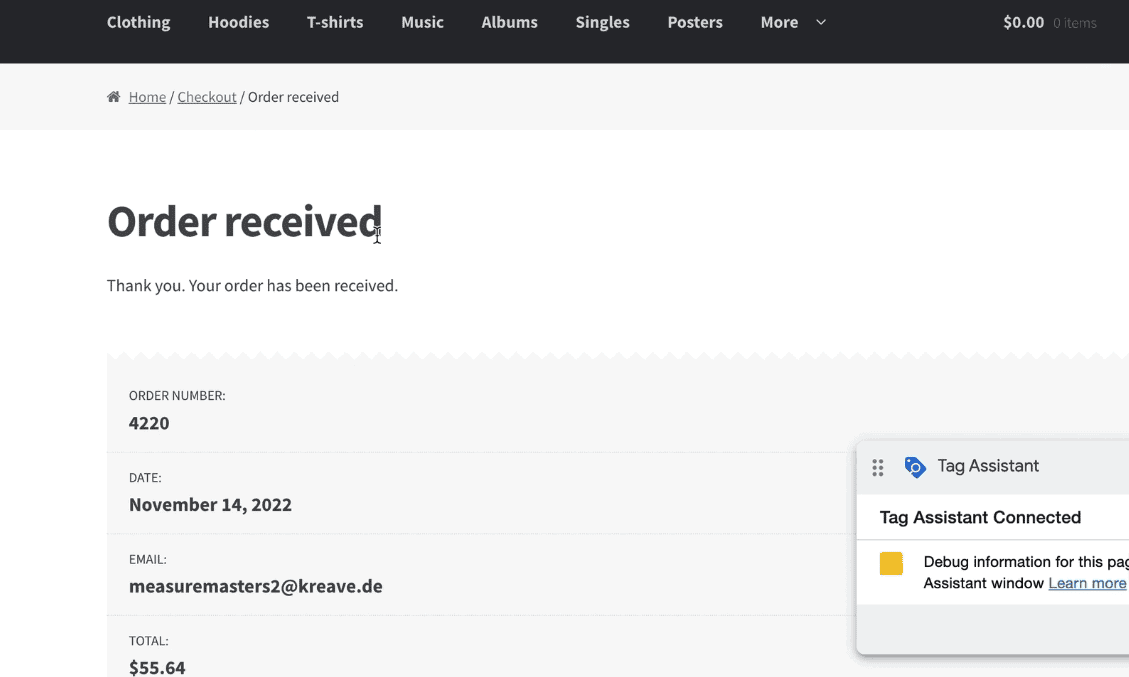View the Singles category
The height and width of the screenshot is (677, 1129).
pos(602,21)
